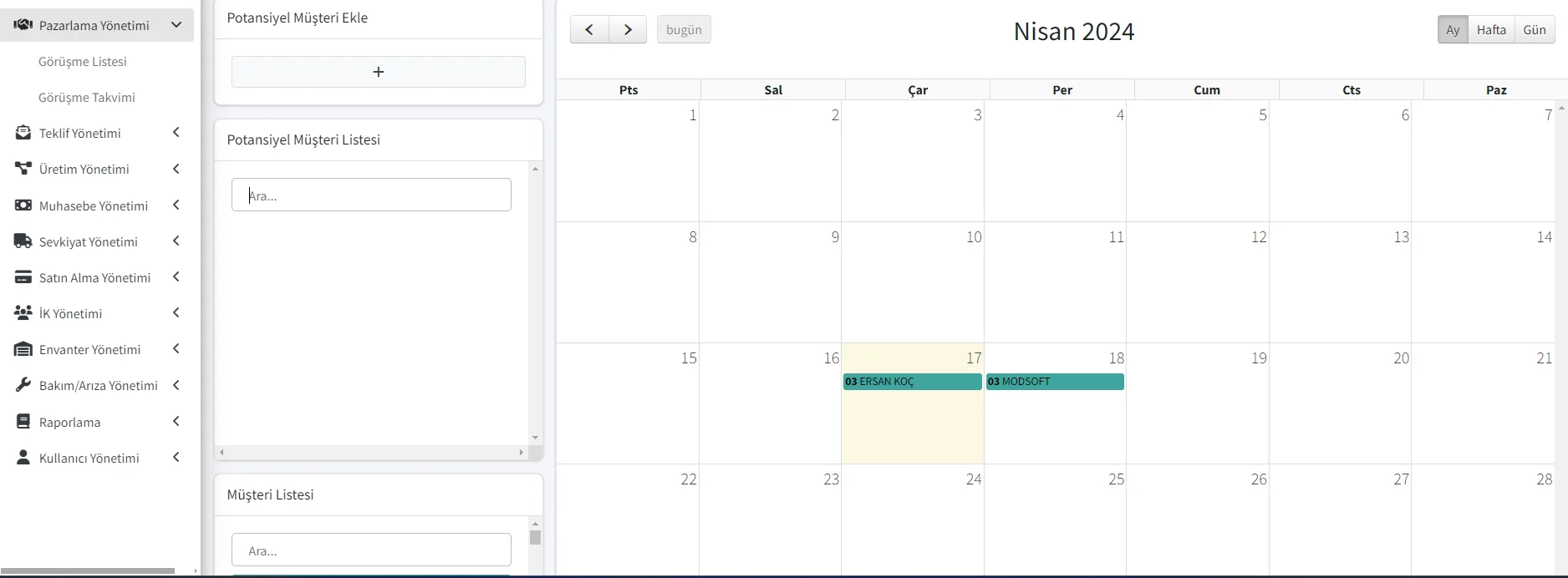This screenshot has width=1568, height=578.
Task: Open Görüşme Takvimi submenu item
Action: [x=87, y=98]
